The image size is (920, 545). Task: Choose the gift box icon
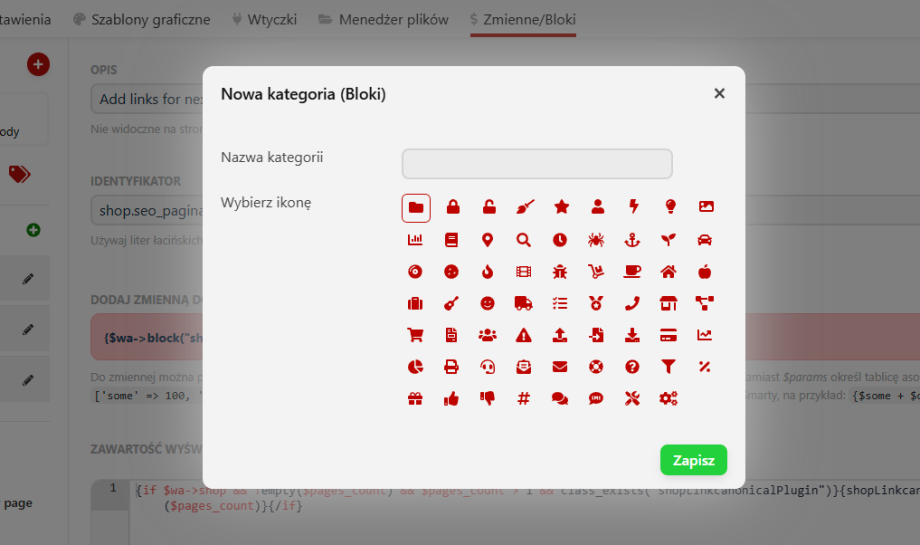click(416, 399)
